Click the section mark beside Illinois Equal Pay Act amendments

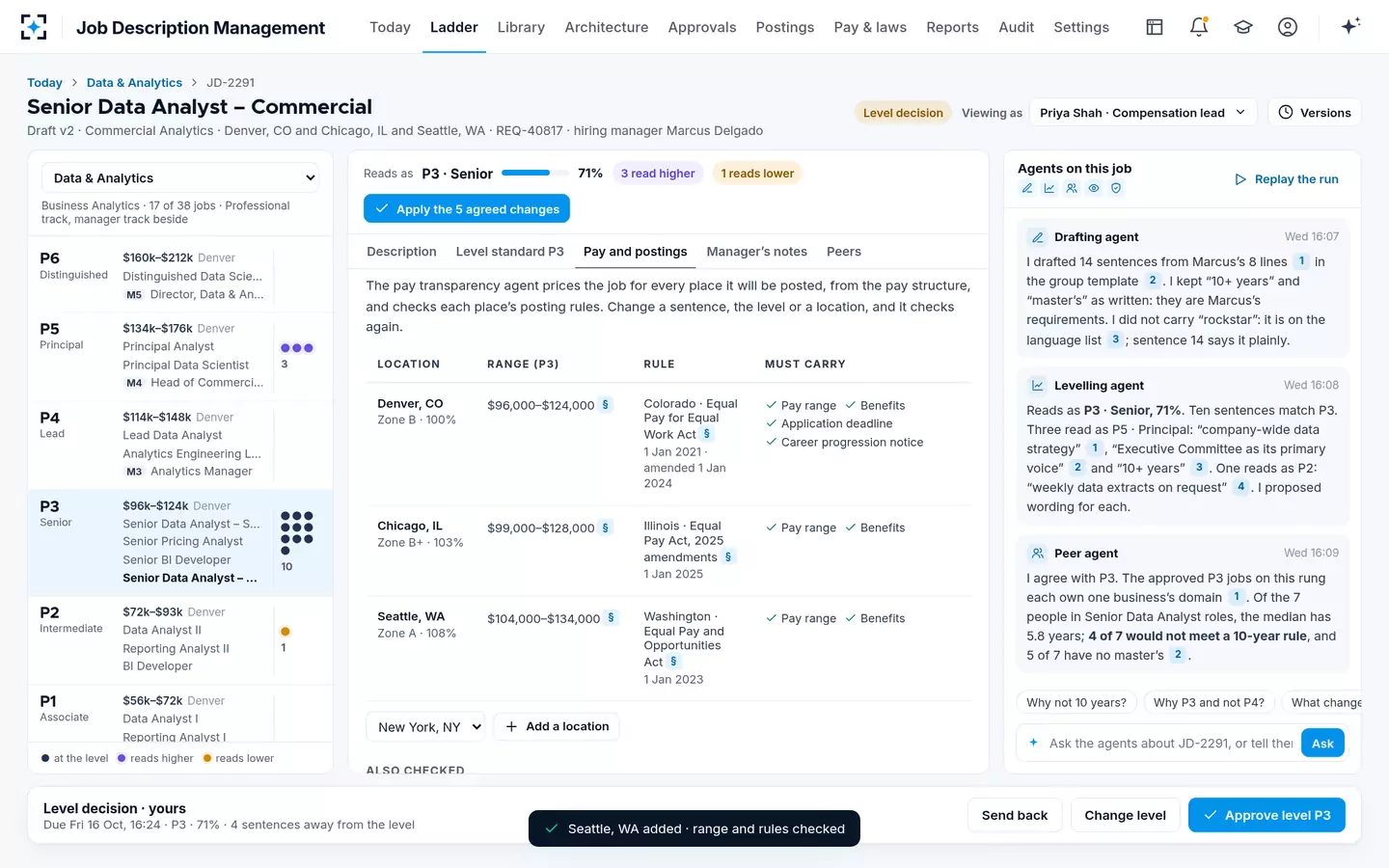point(728,556)
